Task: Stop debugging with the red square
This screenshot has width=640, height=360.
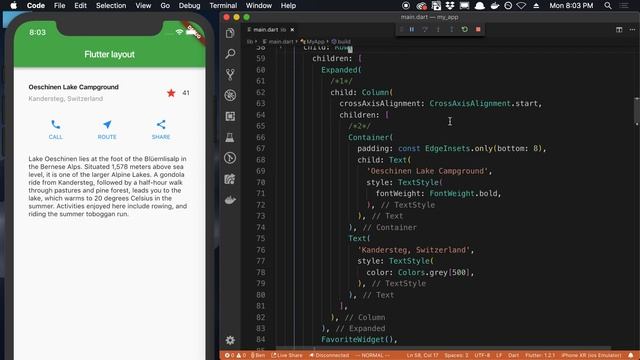Action: [478, 29]
